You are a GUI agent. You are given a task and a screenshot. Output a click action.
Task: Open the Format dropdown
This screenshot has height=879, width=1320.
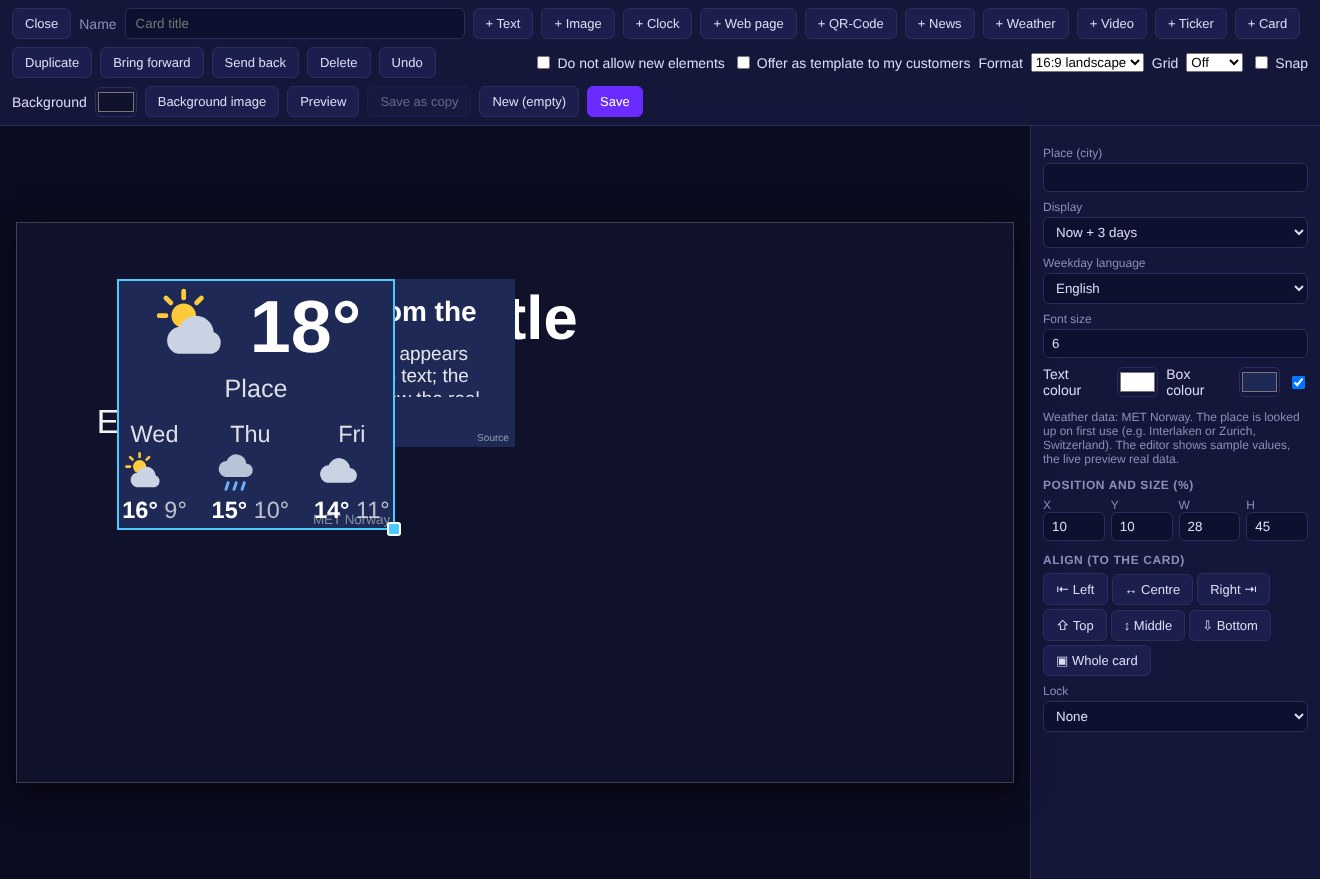[1087, 63]
